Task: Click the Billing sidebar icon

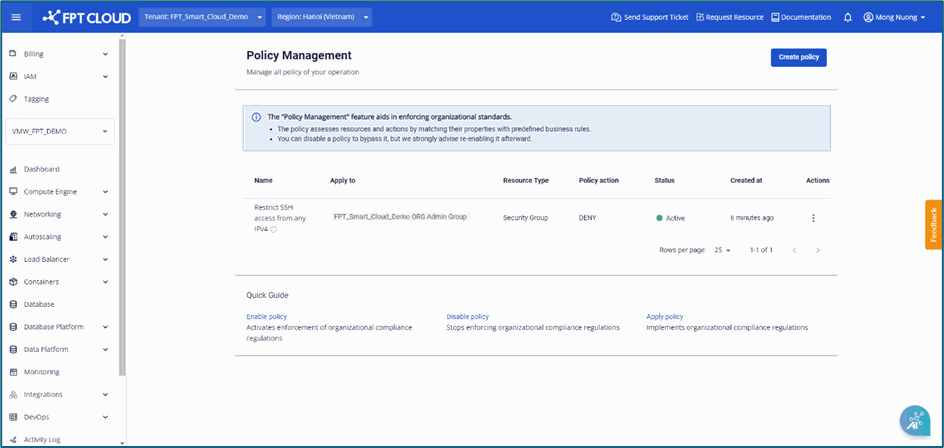Action: click(x=13, y=54)
